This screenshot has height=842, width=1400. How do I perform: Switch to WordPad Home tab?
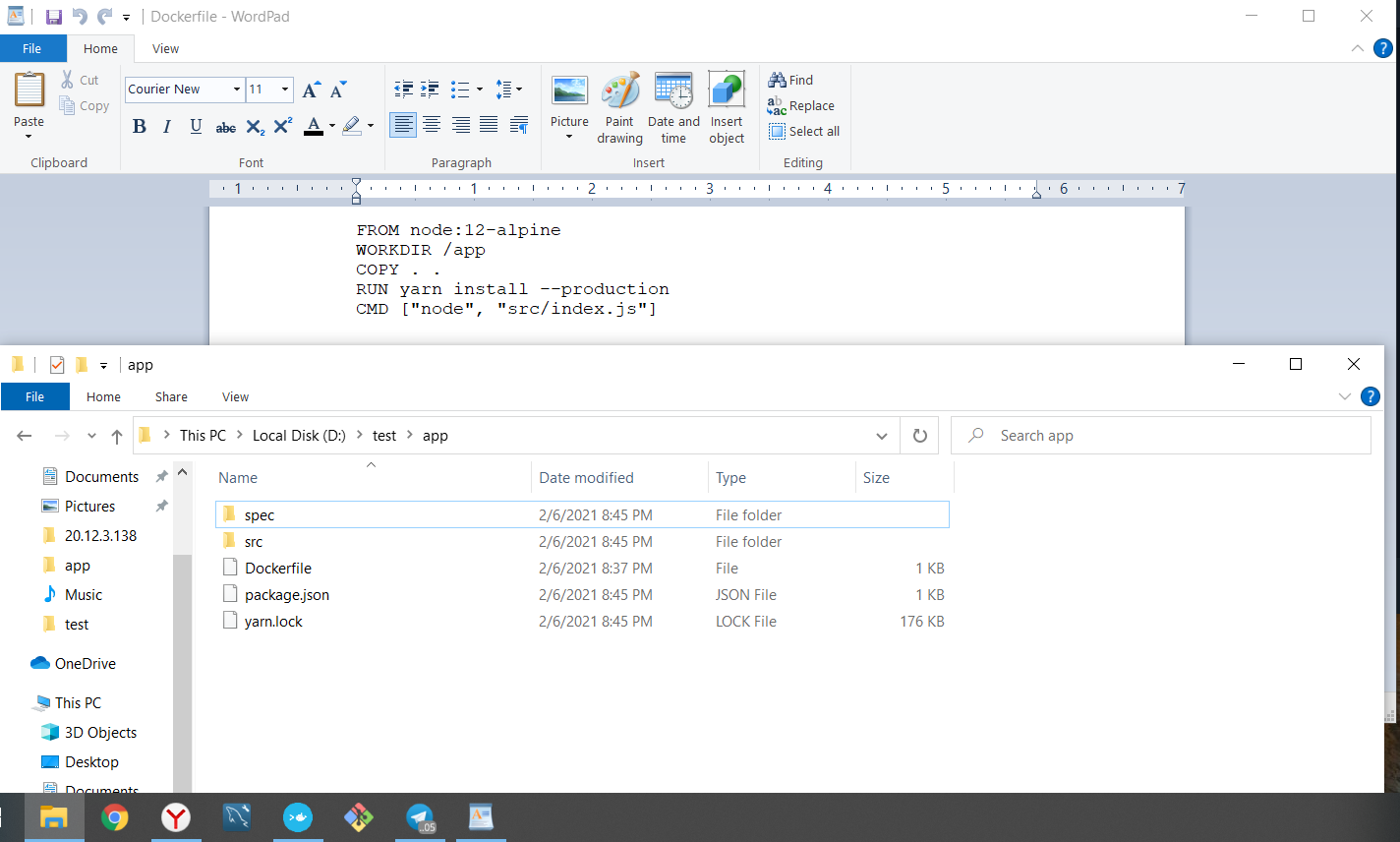coord(100,48)
